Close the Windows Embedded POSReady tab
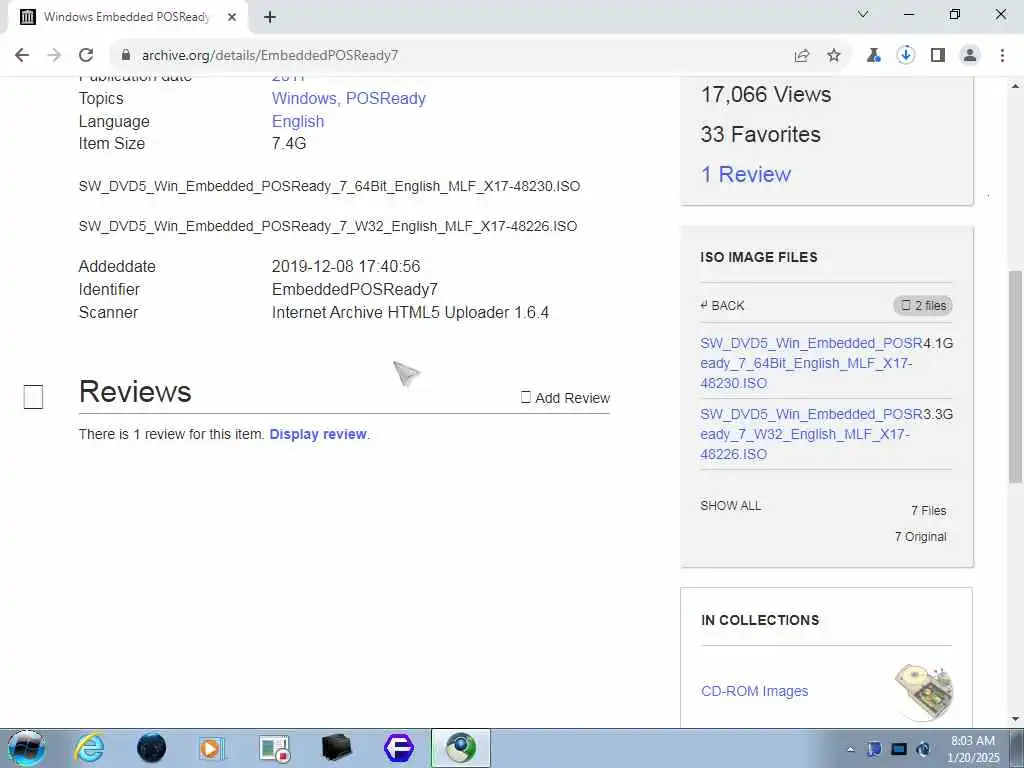The height and width of the screenshot is (768, 1024). [232, 17]
